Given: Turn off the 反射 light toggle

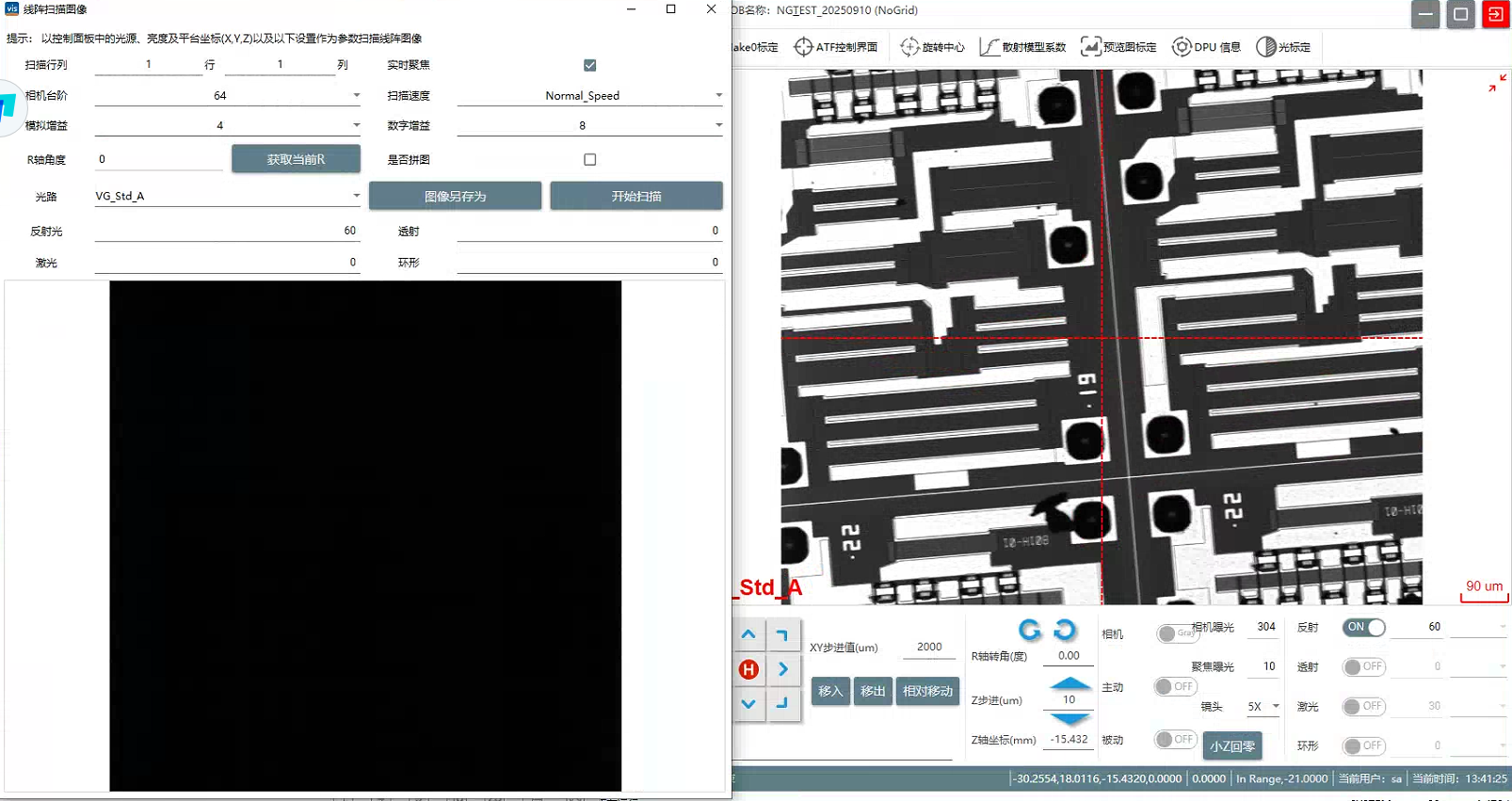Looking at the screenshot, I should [1363, 627].
